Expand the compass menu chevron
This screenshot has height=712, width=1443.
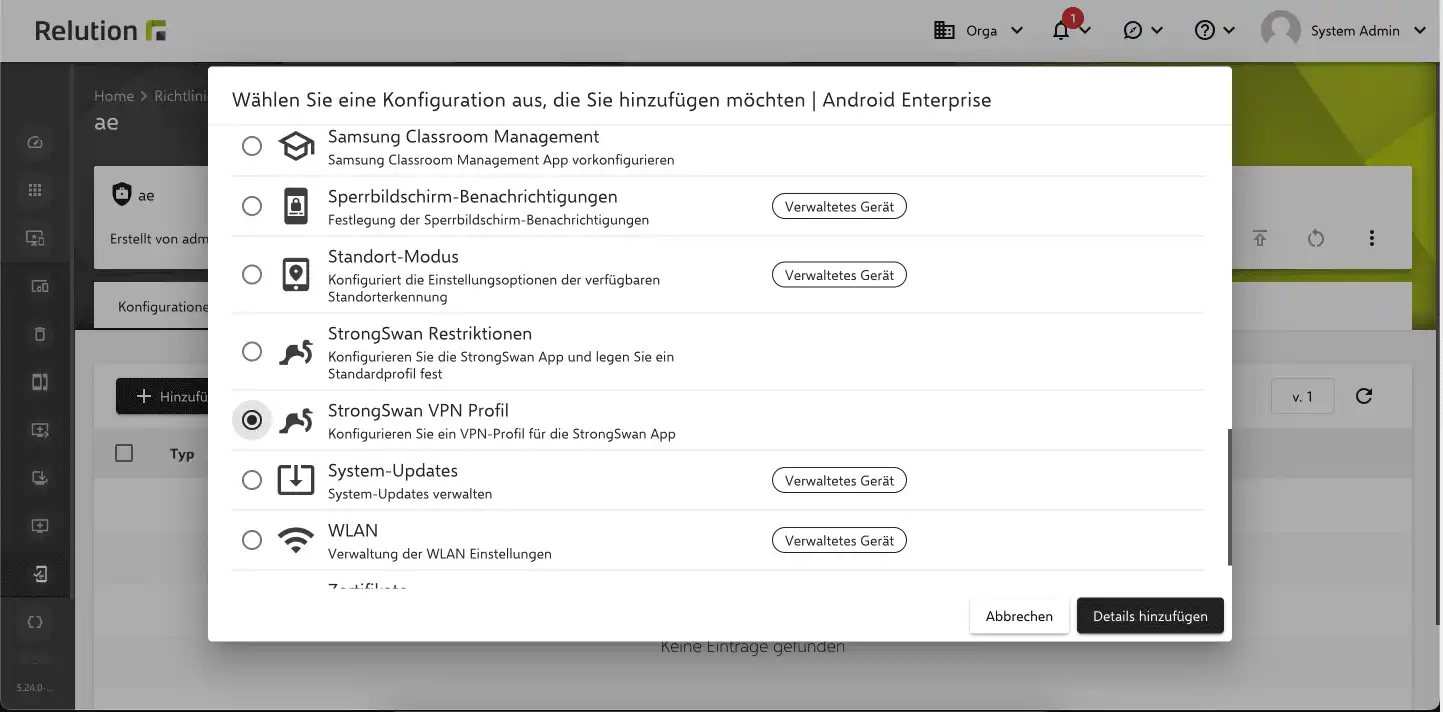[1157, 31]
